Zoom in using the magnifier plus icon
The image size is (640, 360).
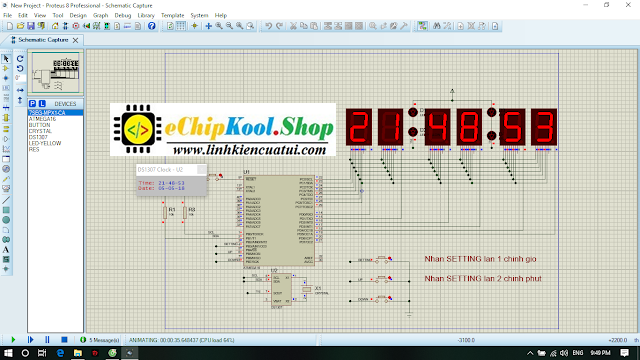point(219,26)
